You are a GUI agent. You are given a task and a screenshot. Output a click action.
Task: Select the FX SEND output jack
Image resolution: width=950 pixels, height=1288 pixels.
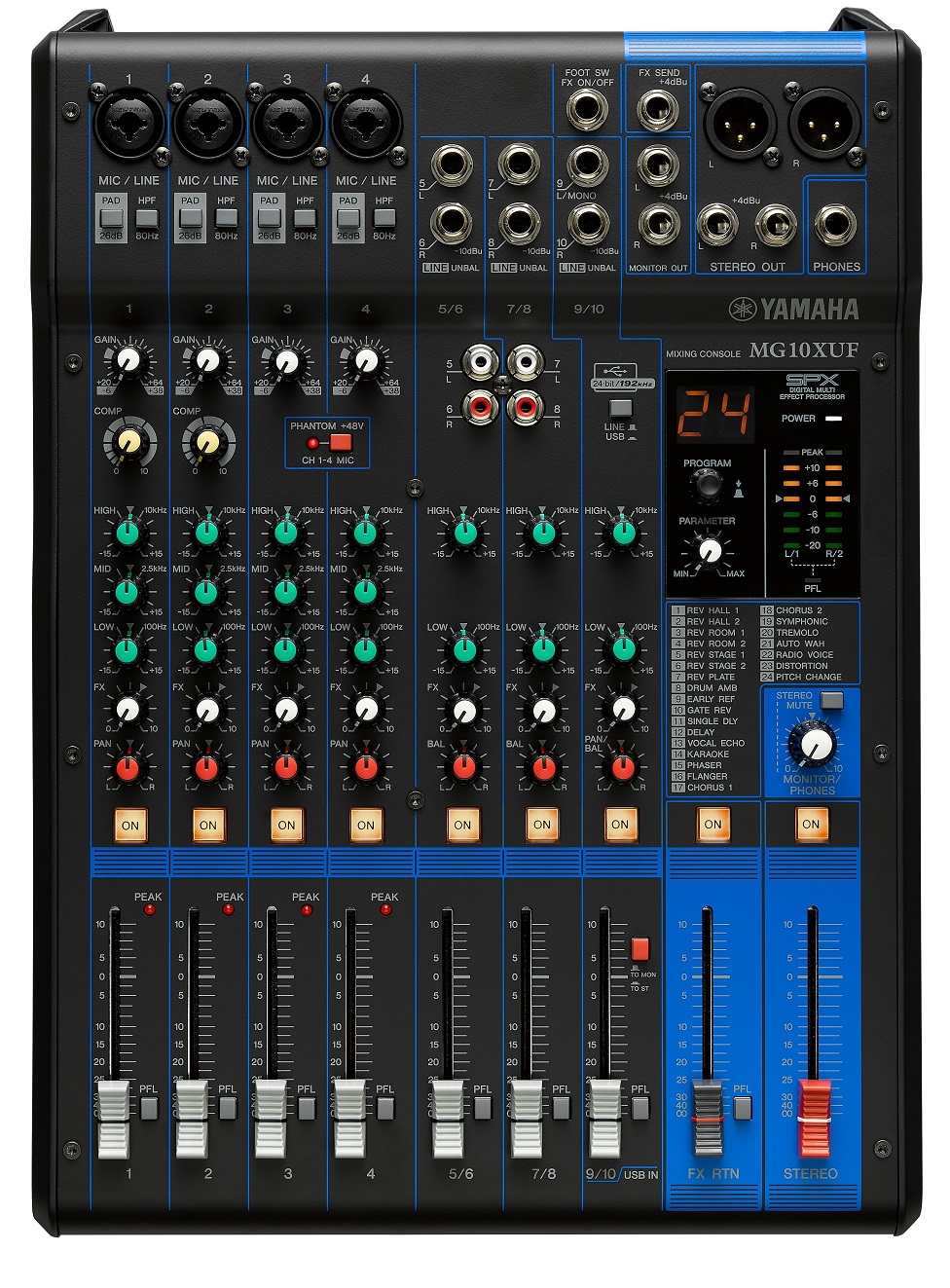point(658,110)
